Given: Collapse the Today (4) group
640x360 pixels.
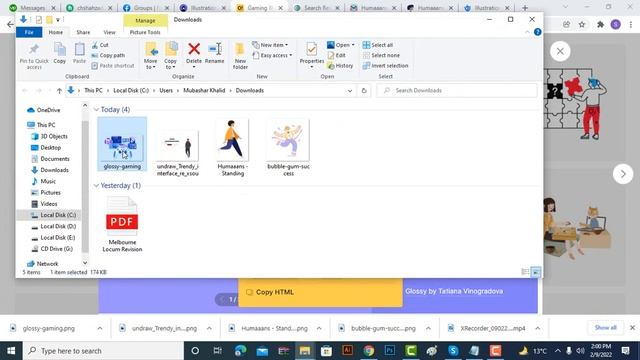Looking at the screenshot, I should tap(96, 109).
